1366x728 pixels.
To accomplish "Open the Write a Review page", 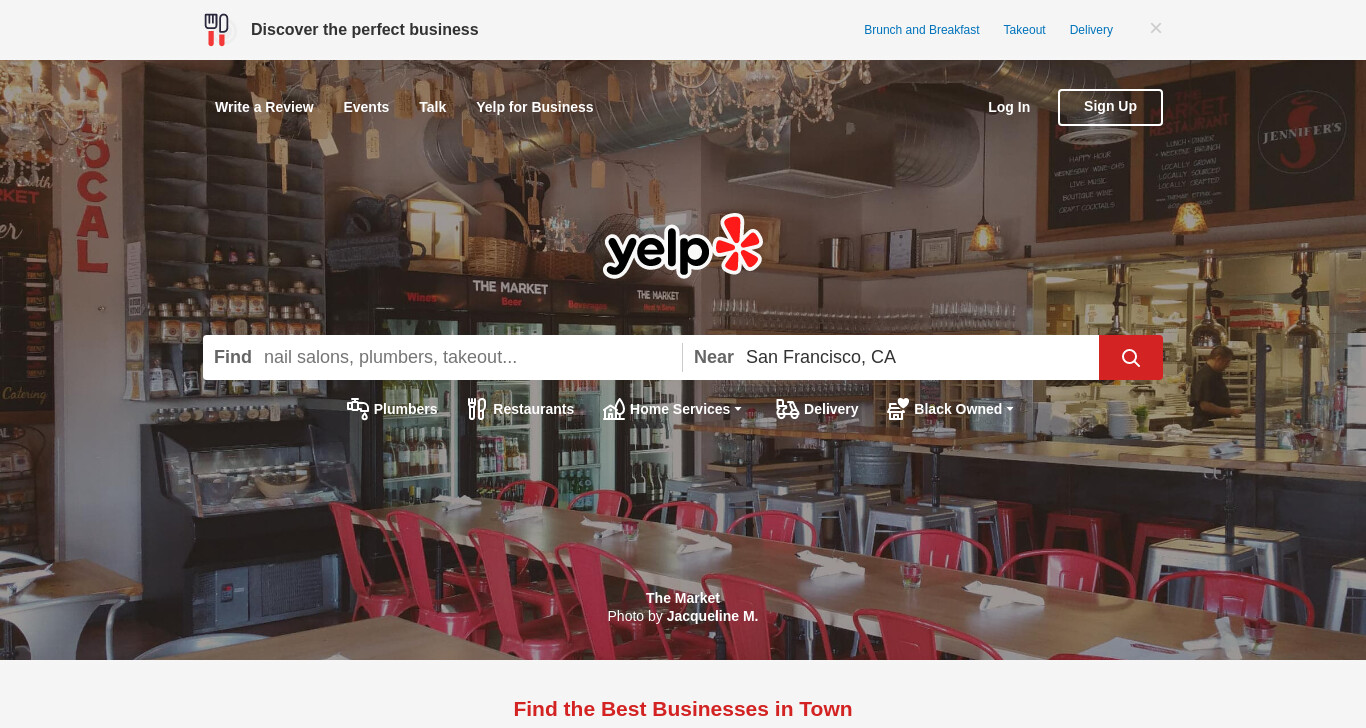I will (x=264, y=107).
